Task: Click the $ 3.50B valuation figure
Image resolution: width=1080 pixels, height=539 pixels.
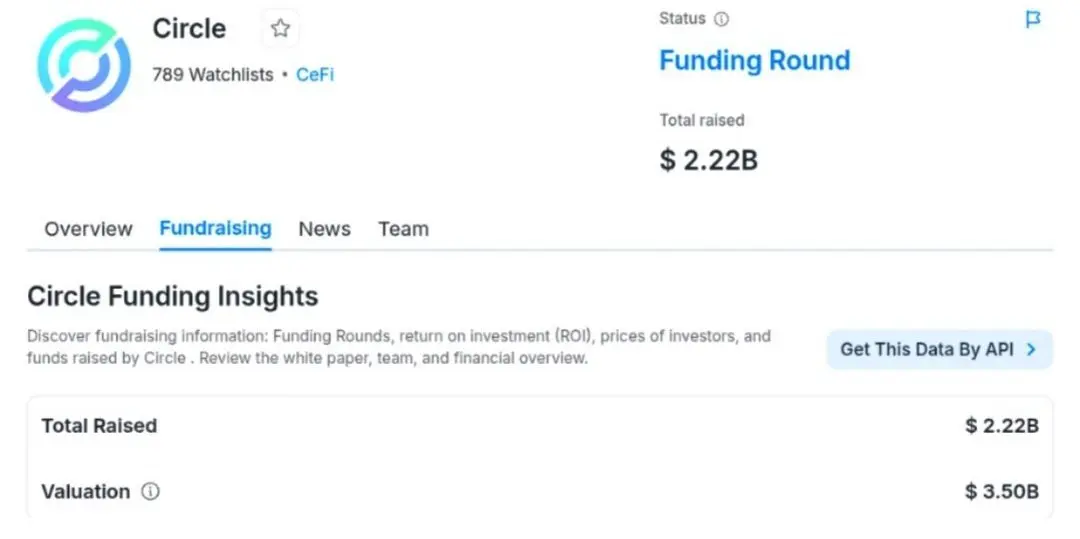Action: tap(1001, 492)
